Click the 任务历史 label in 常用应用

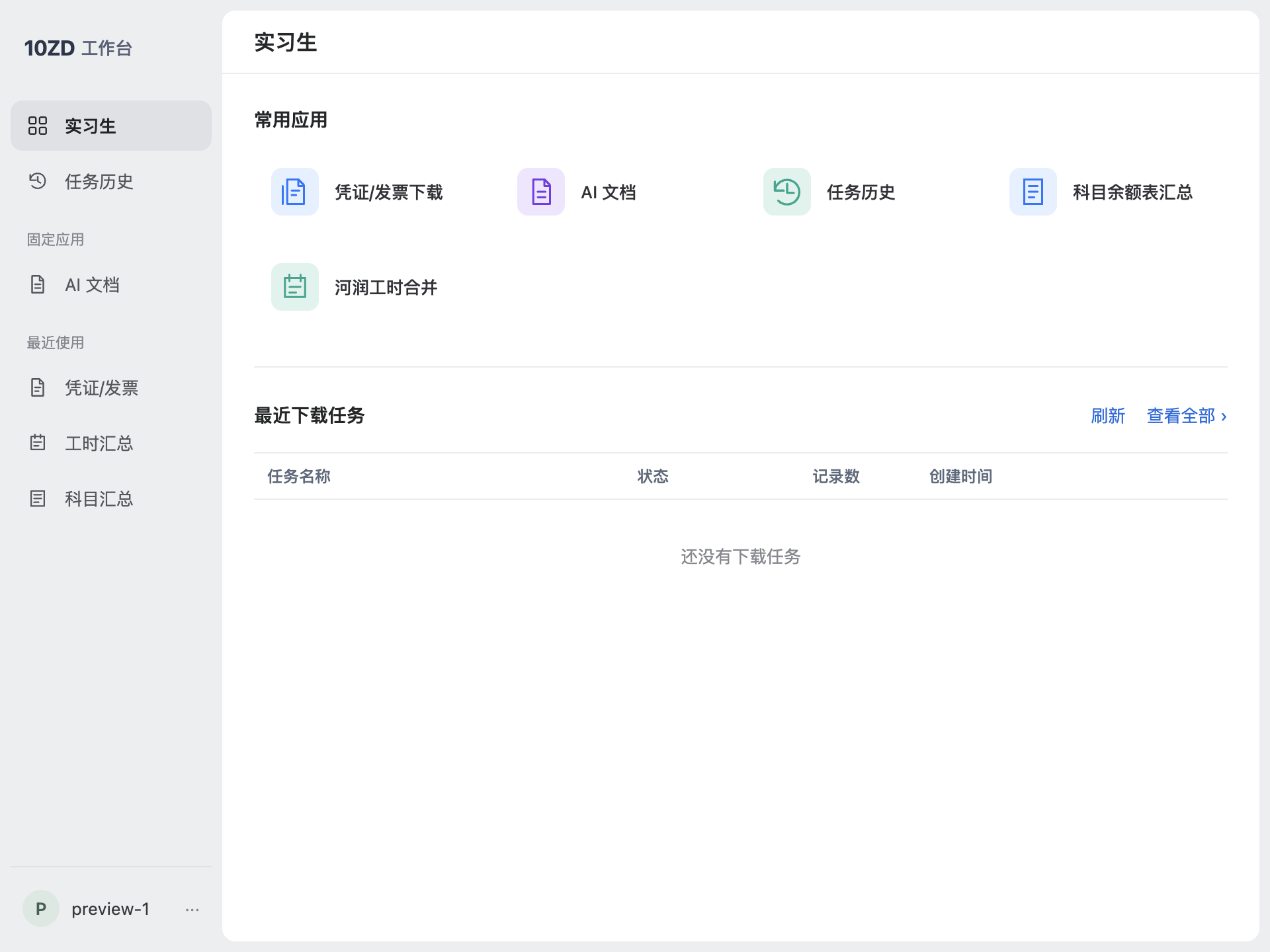click(x=861, y=192)
